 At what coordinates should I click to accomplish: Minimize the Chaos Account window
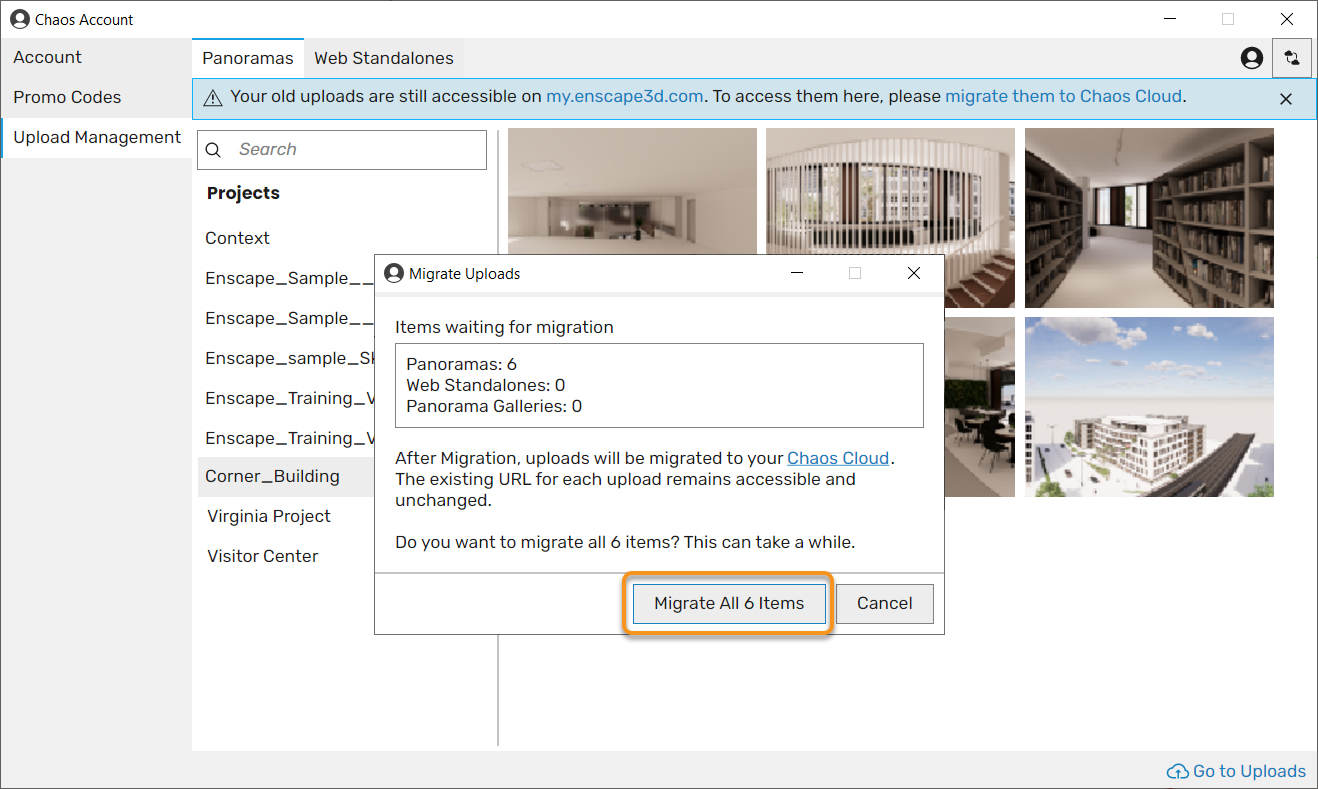point(1169,19)
